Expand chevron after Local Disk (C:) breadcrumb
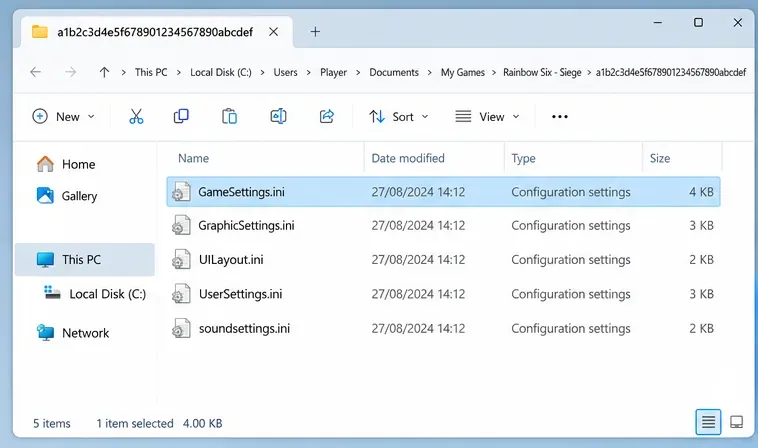 tap(262, 72)
